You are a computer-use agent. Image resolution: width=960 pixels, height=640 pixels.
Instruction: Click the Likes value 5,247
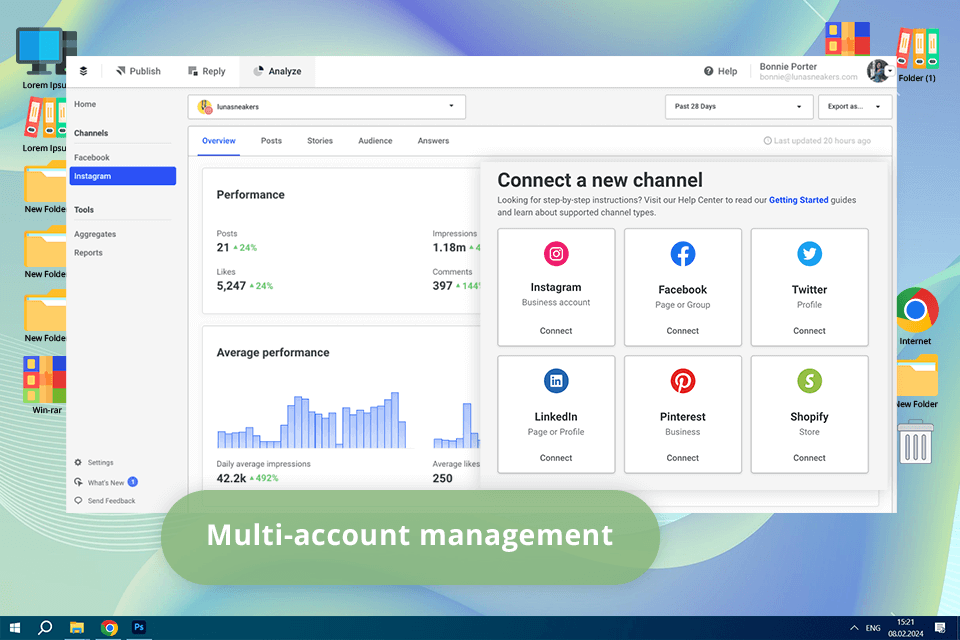pyautogui.click(x=231, y=285)
